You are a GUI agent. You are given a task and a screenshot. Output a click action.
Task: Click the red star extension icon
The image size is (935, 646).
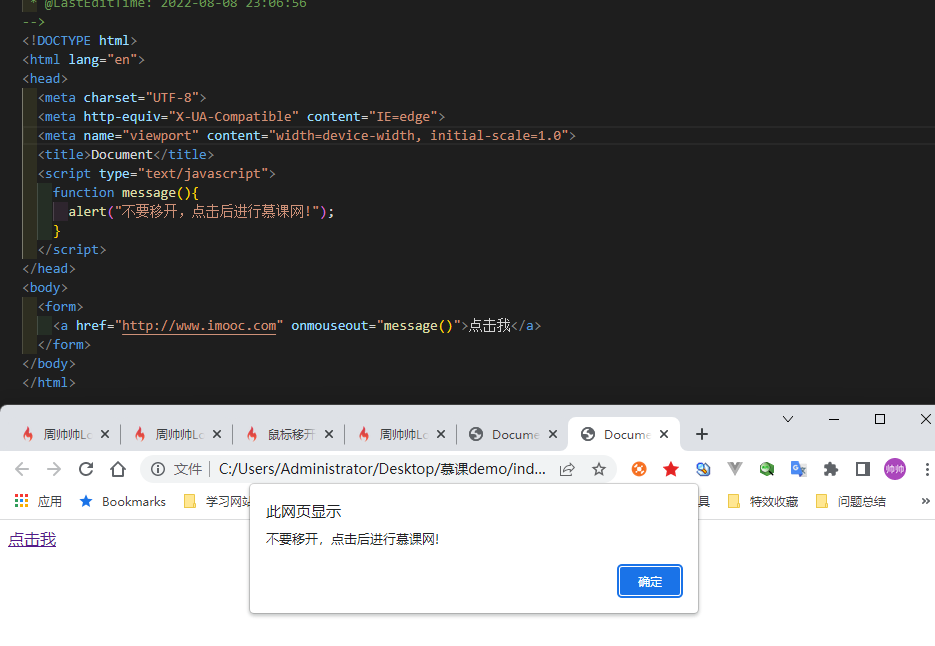click(671, 468)
